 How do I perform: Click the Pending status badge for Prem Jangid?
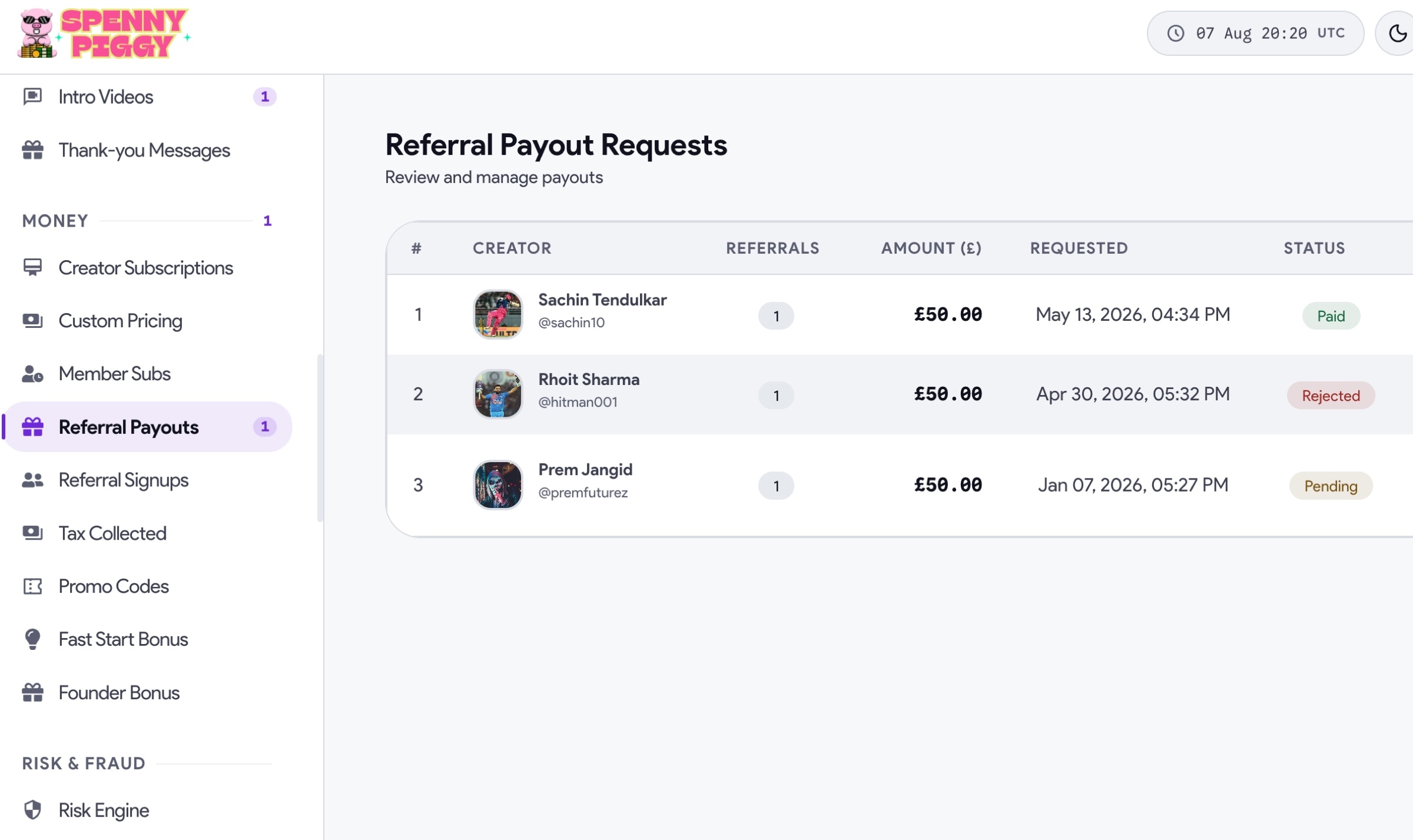1331,486
